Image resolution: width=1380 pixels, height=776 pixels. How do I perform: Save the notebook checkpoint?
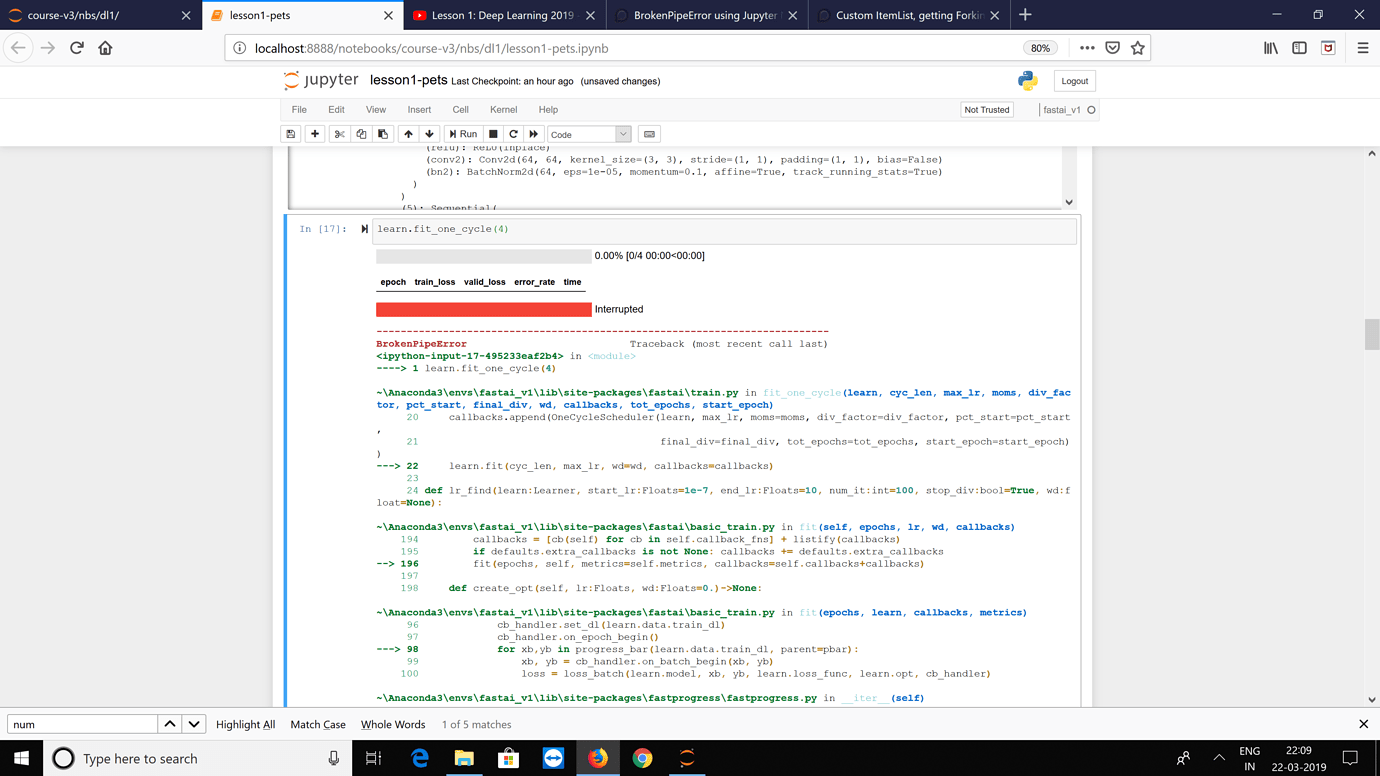click(290, 133)
